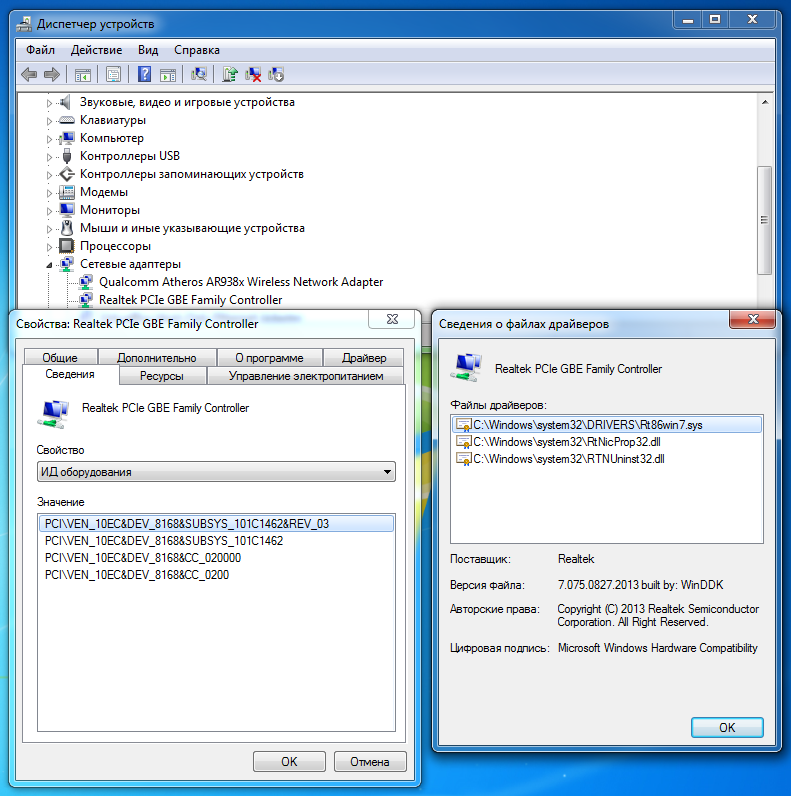Minimize the Диспетчер устройств window
This screenshot has height=796, width=791.
click(688, 20)
